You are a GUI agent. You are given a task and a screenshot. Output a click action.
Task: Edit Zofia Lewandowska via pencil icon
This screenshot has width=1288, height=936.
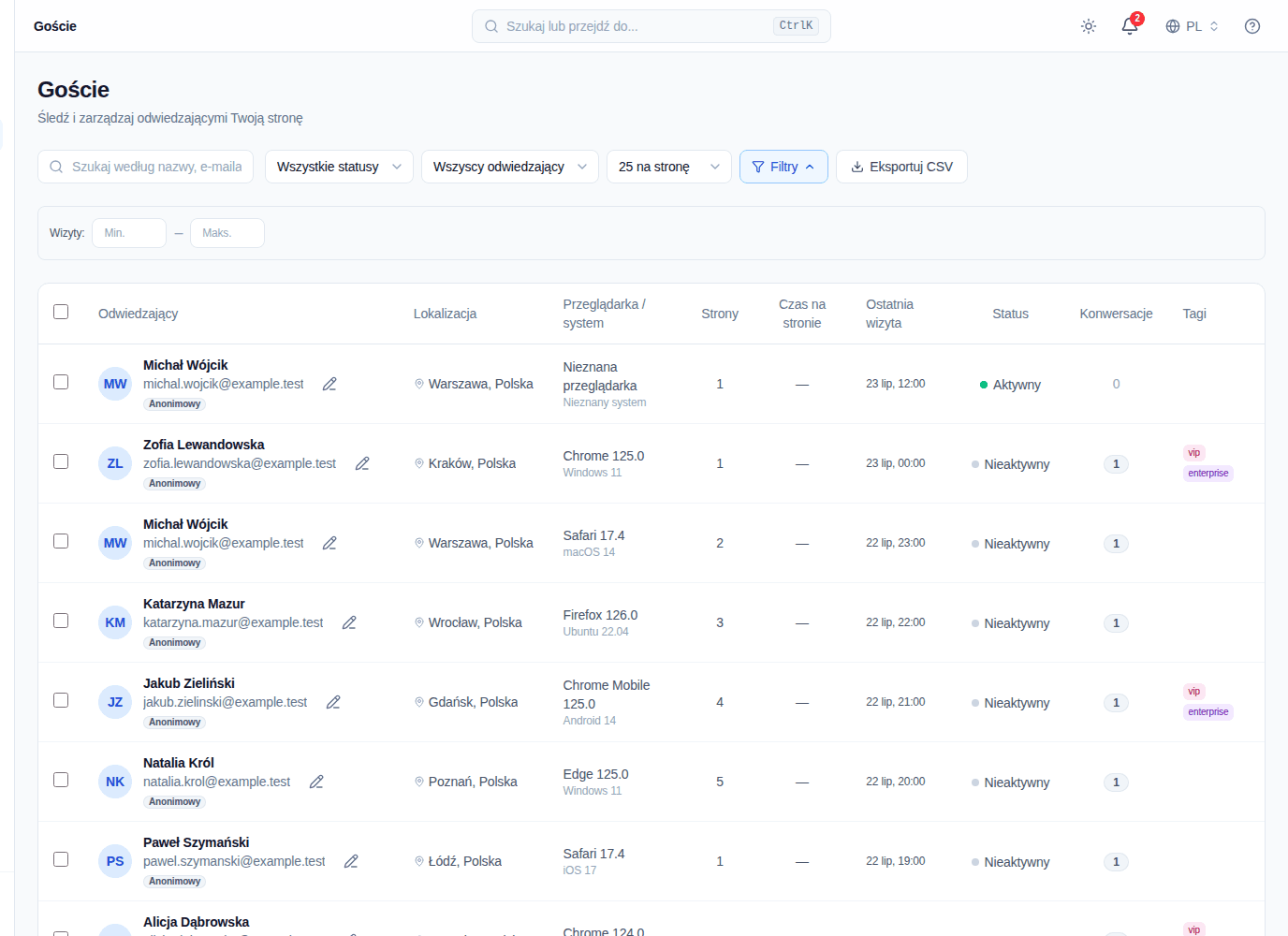(362, 463)
